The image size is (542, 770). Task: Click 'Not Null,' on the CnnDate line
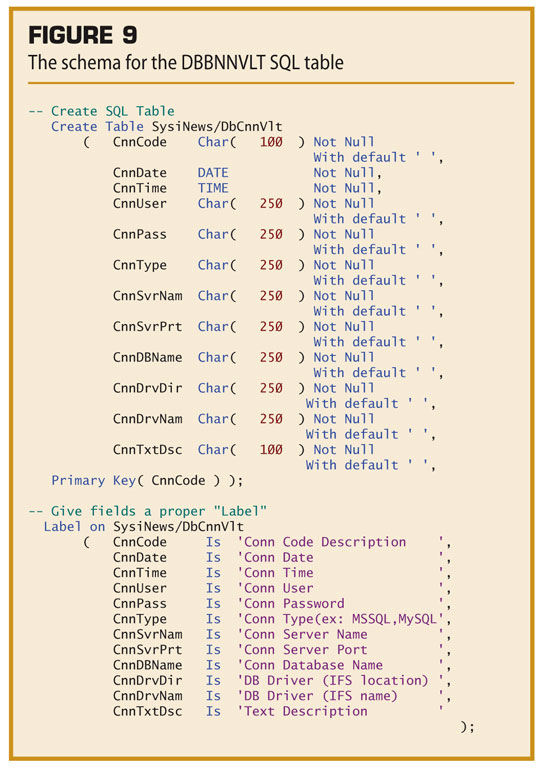[x=347, y=173]
